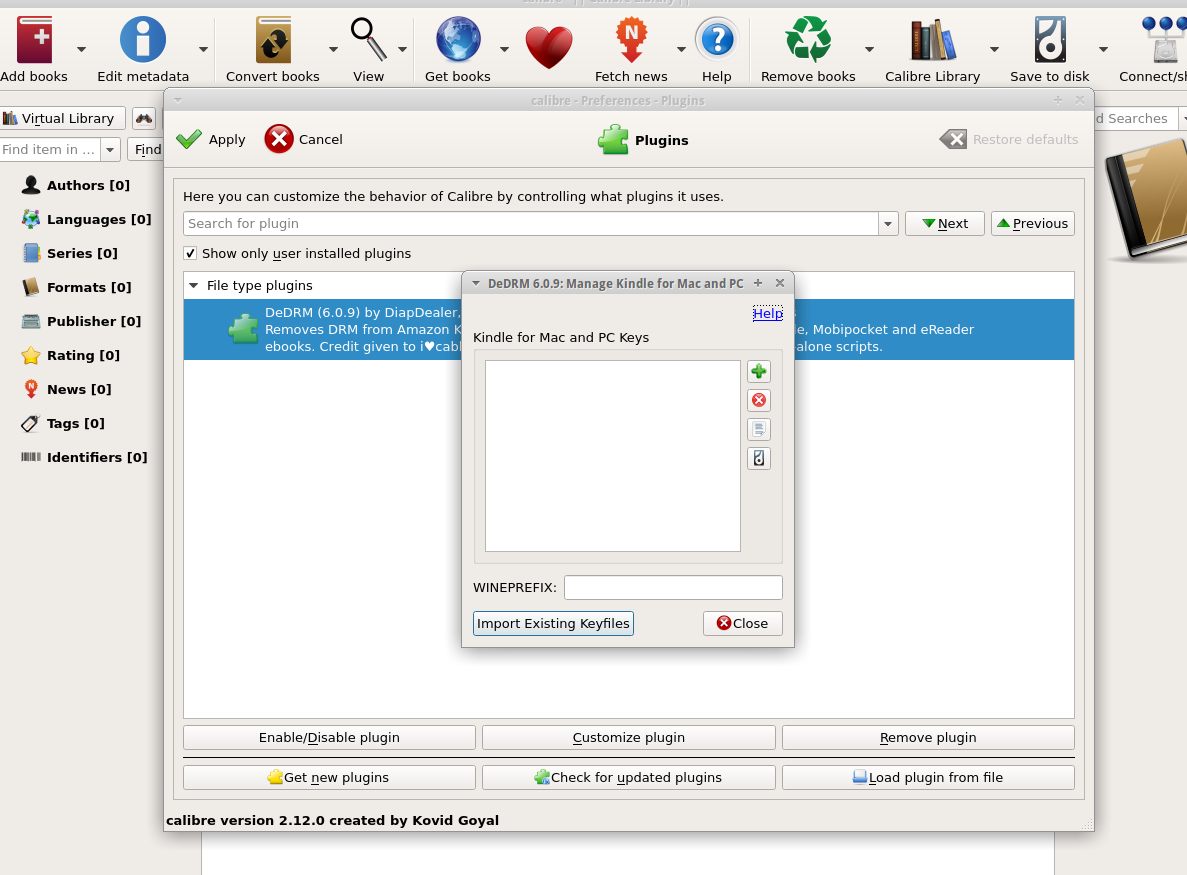Click red X delete key icon
This screenshot has width=1187, height=875.
click(x=759, y=400)
